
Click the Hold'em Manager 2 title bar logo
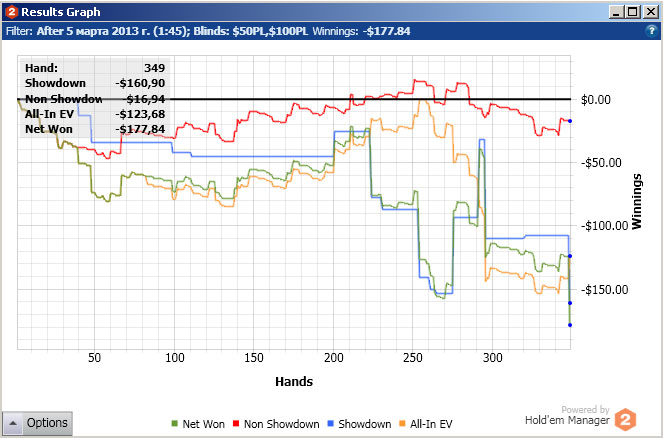[x=11, y=12]
